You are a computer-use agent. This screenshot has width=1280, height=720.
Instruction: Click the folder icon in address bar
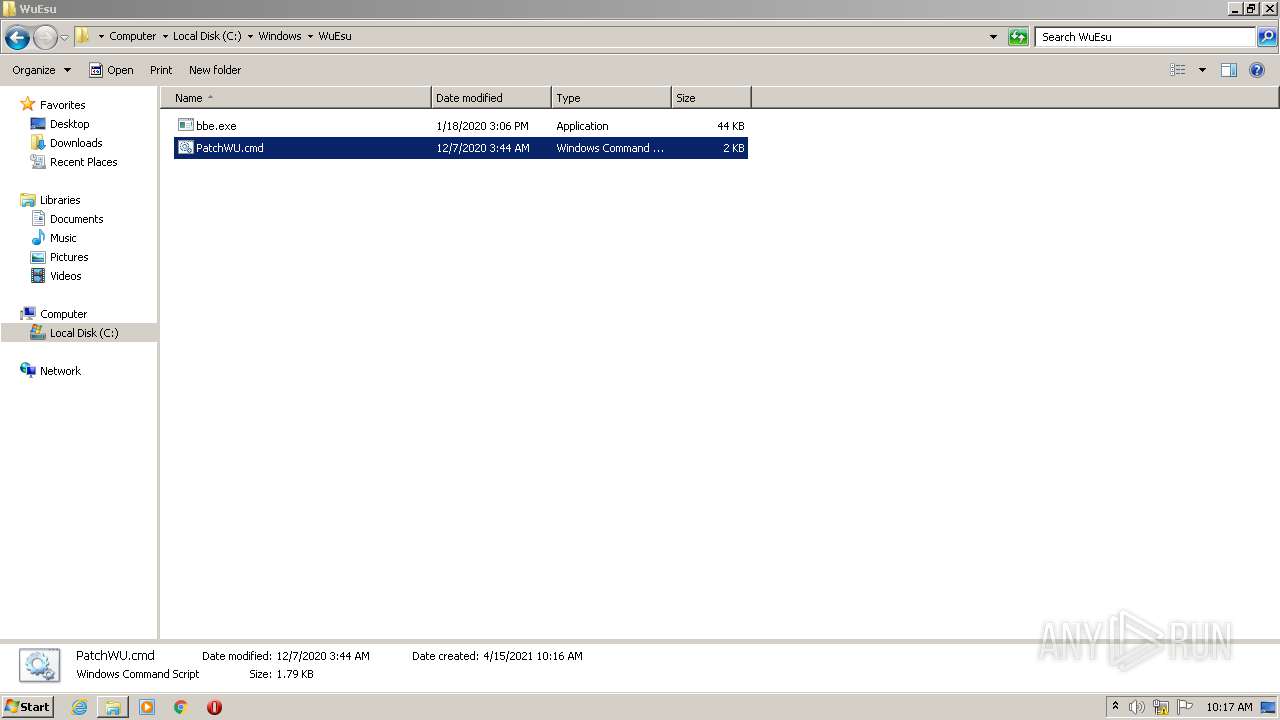[x=83, y=36]
